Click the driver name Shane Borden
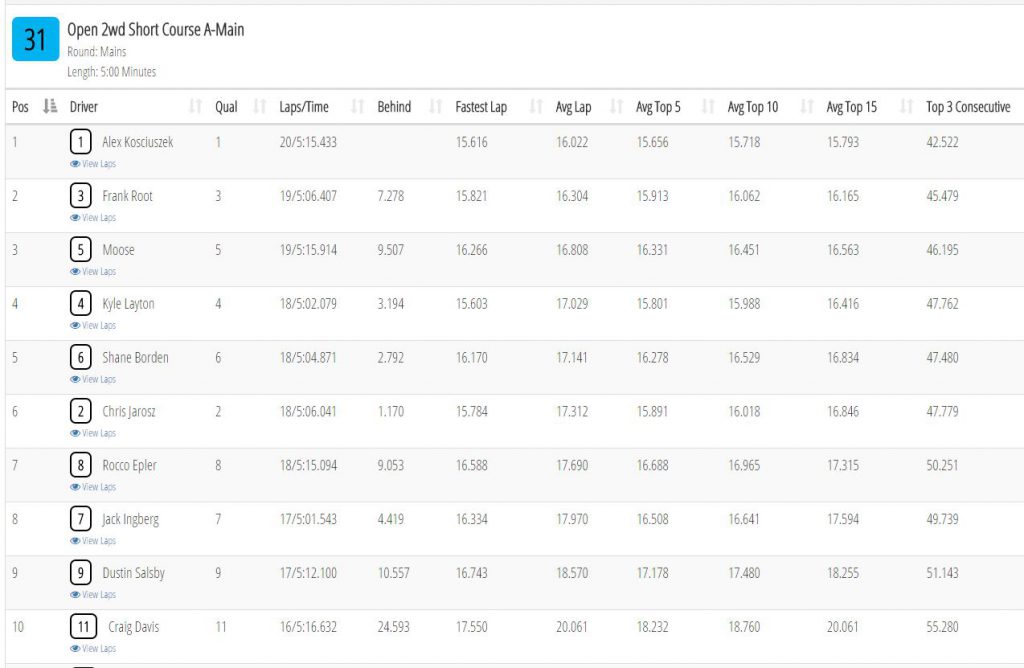This screenshot has height=668, width=1024. coord(135,357)
